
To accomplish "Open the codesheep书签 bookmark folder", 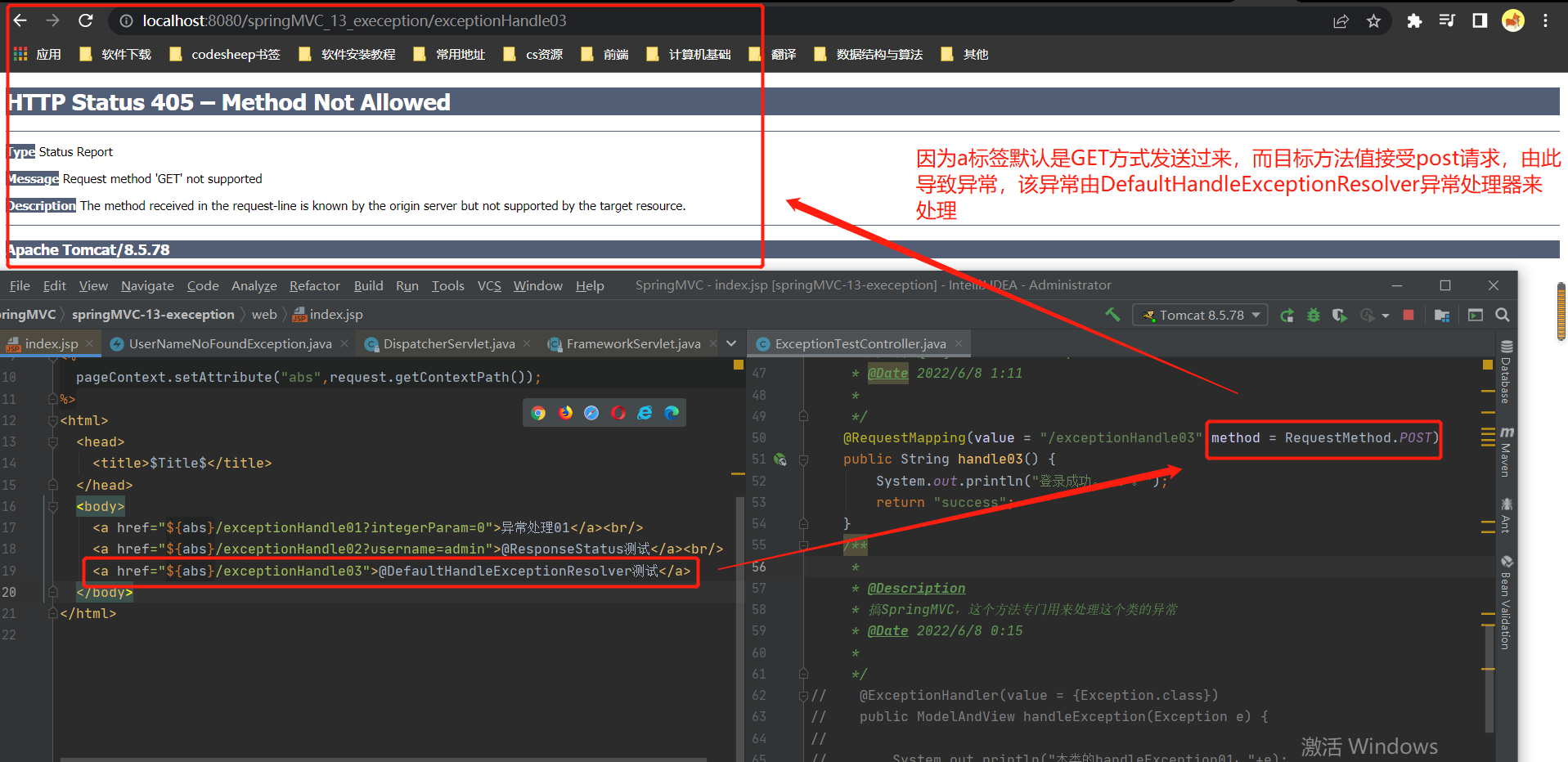I will (225, 54).
